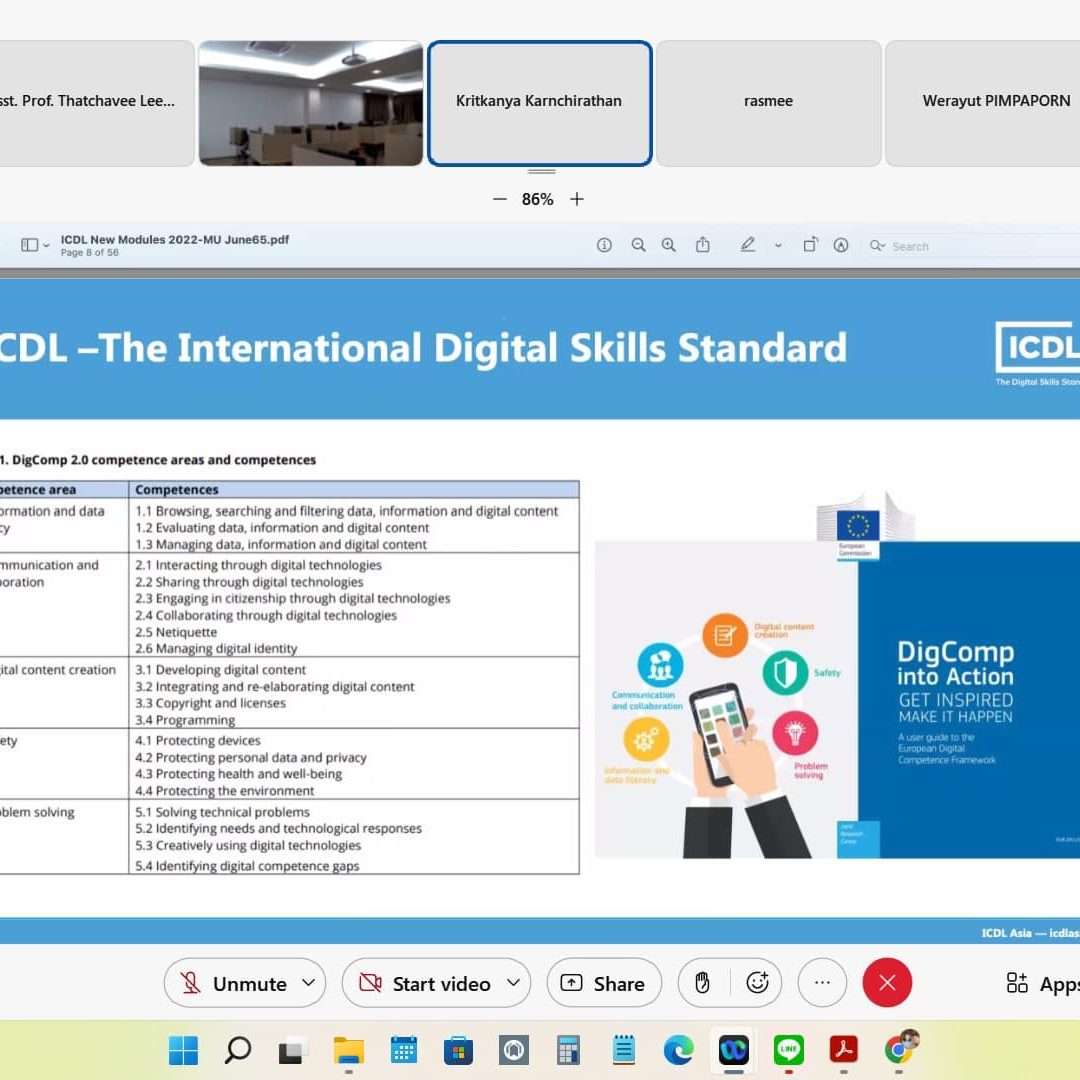Select Kritkanya Karnchirathan participant tile

(539, 102)
